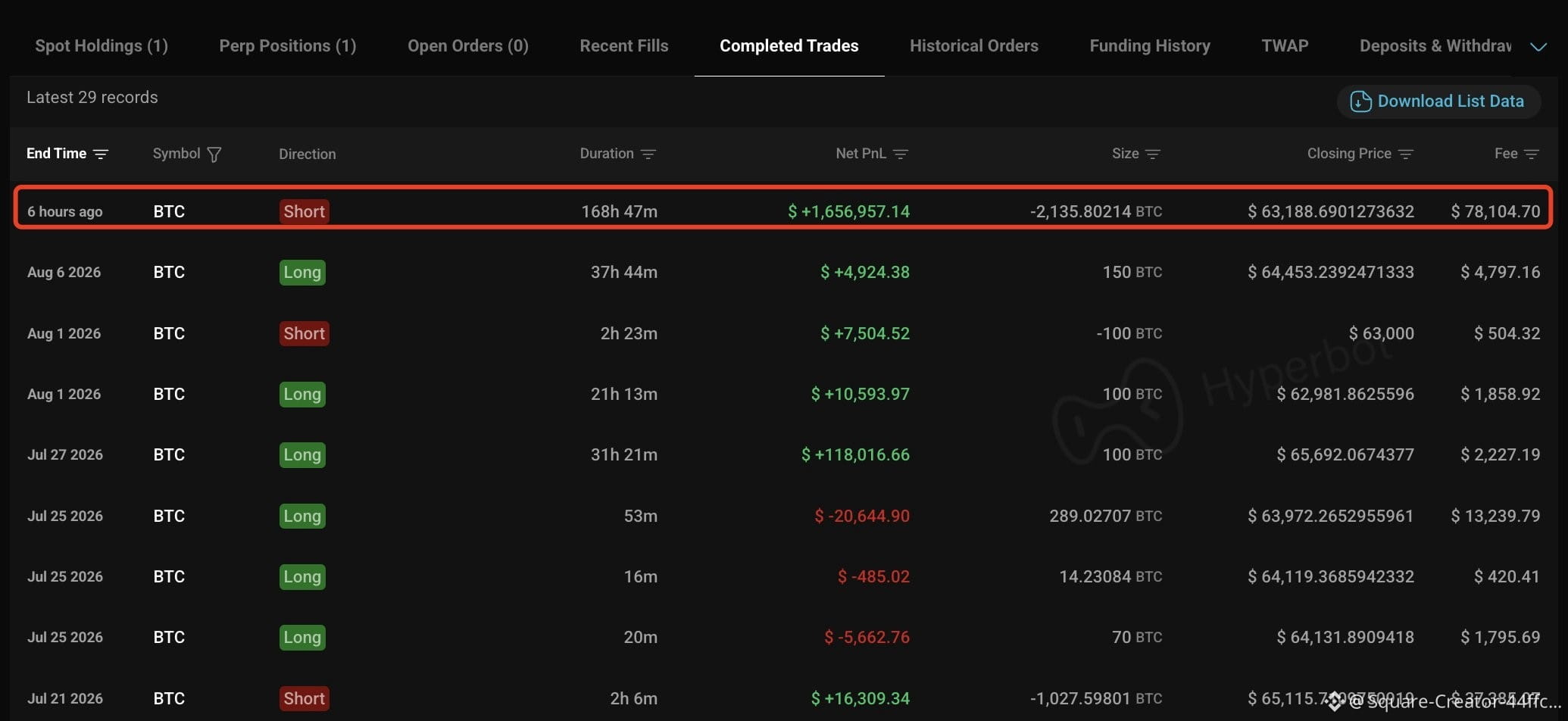Open Deposits & Withdrawals tab
This screenshot has height=721, width=1568.
tap(1435, 45)
